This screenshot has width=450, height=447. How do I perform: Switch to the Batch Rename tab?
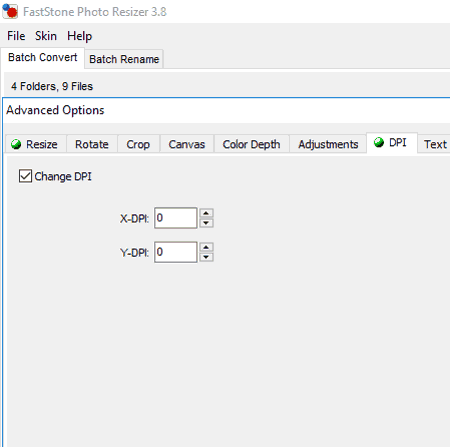[124, 59]
